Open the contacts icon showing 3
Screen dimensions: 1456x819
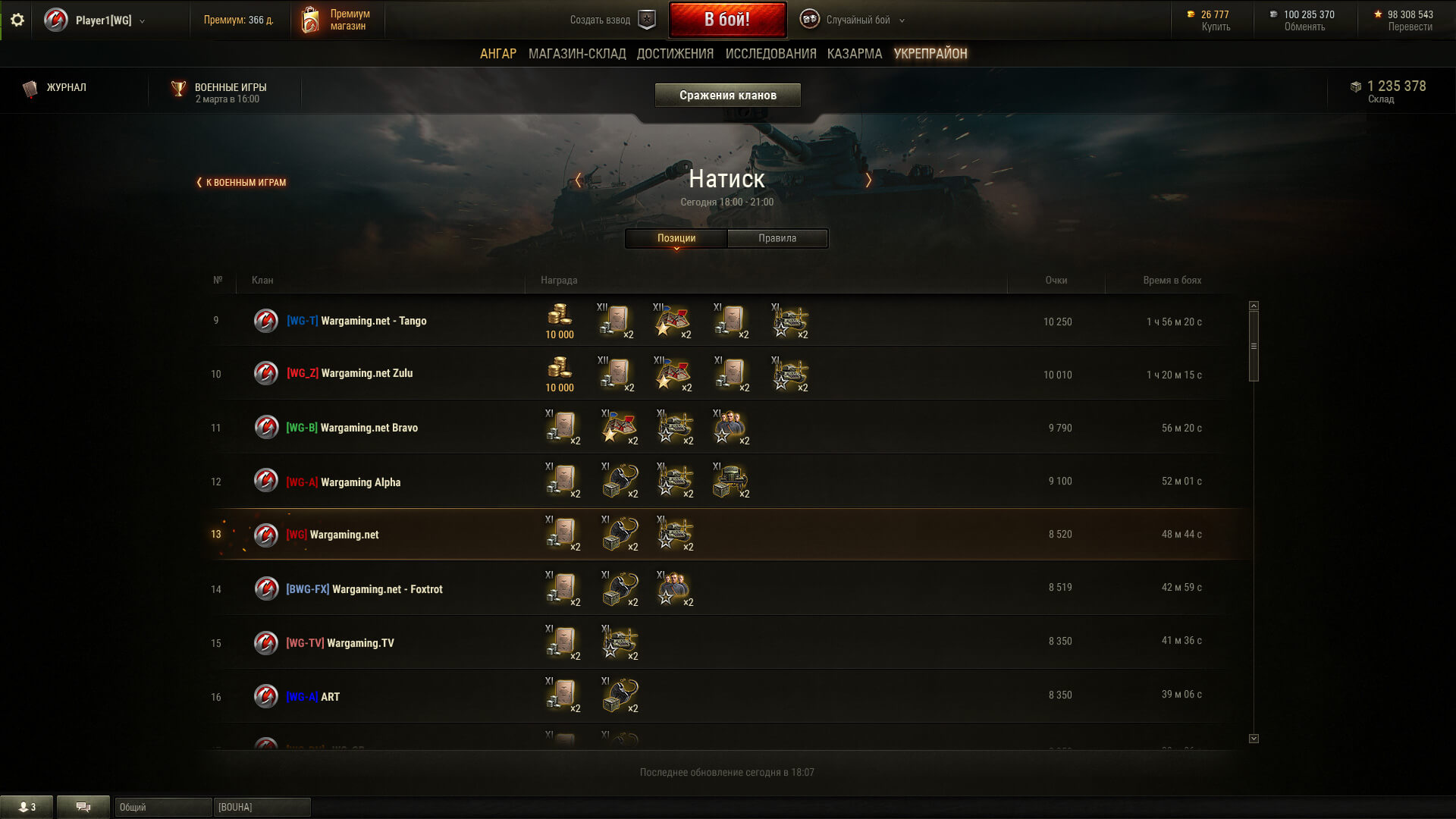pyautogui.click(x=27, y=807)
